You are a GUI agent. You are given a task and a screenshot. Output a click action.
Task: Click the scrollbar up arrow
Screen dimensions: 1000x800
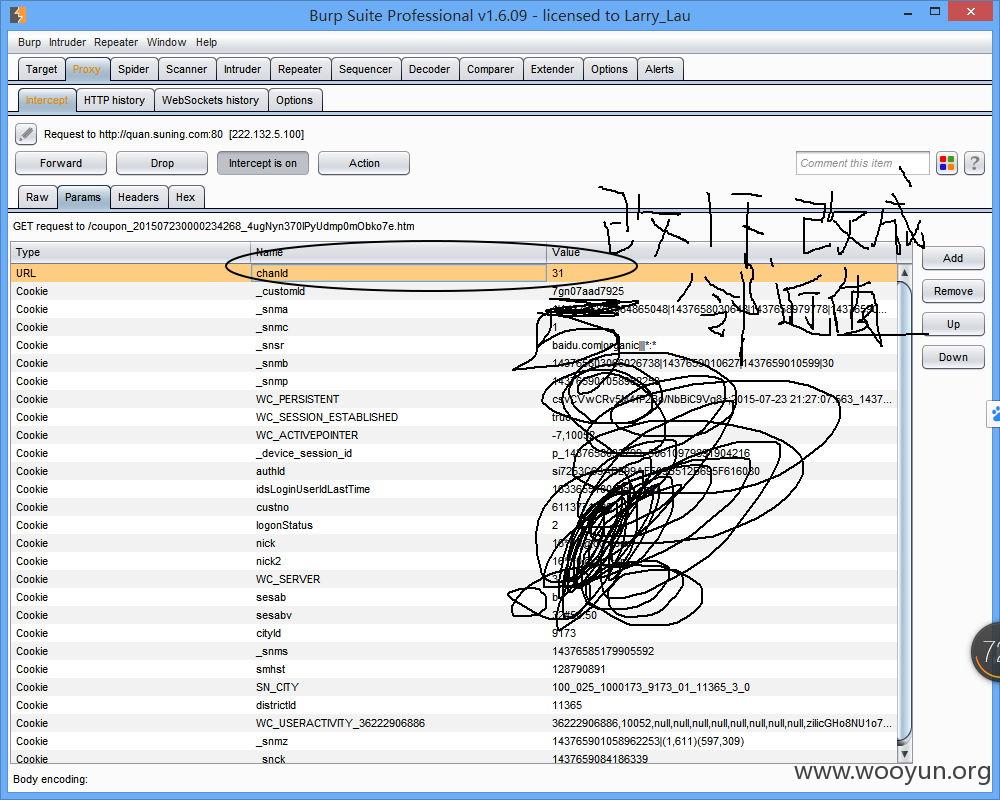(904, 272)
